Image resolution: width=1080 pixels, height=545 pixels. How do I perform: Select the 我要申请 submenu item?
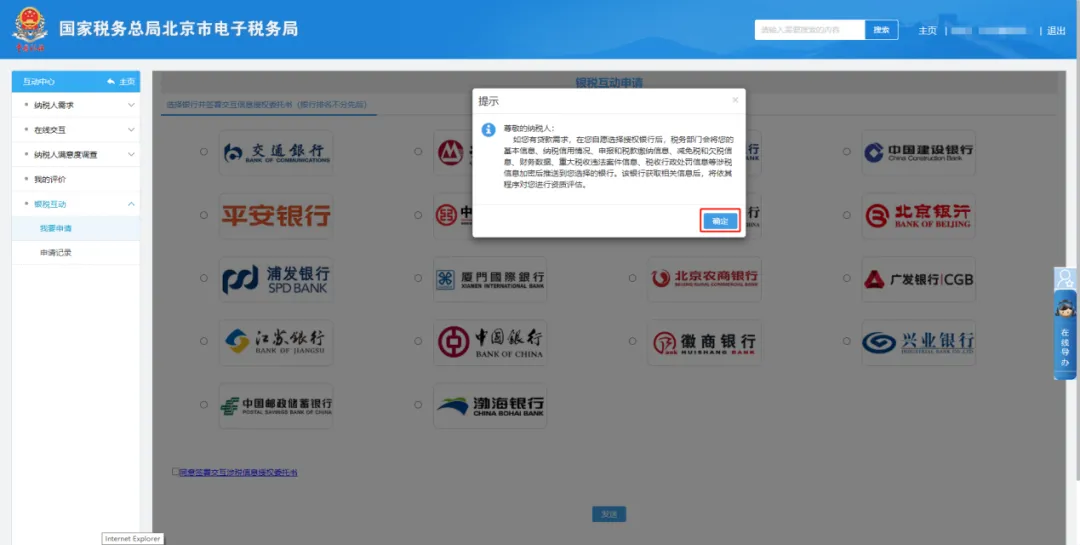[76, 228]
